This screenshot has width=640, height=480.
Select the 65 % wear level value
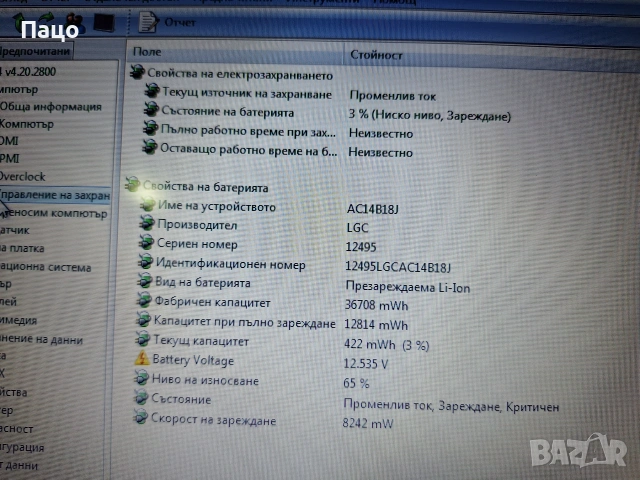coord(356,383)
